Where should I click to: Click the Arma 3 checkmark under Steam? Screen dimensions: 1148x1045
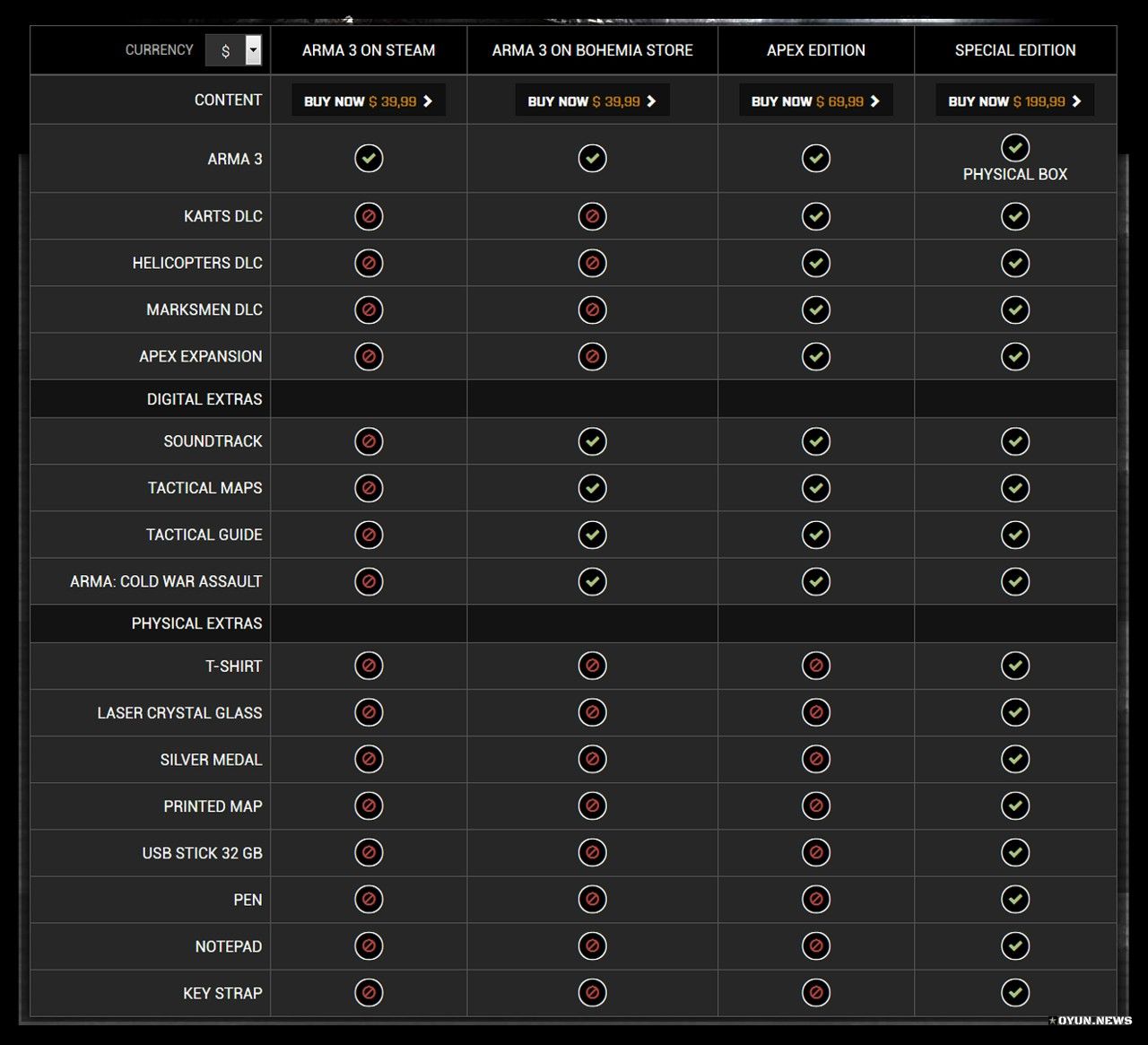tap(369, 159)
